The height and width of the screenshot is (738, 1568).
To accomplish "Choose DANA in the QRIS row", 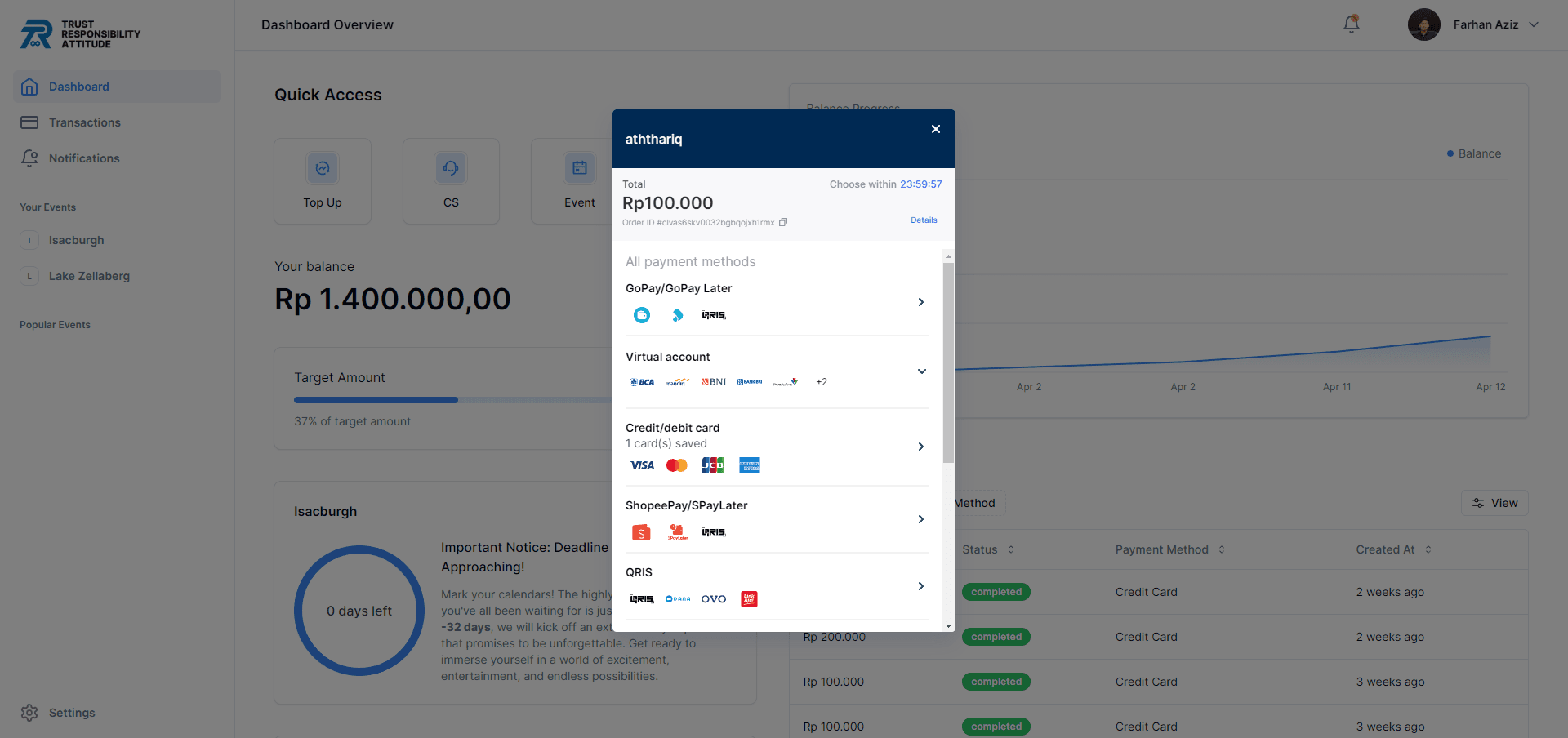I will 677,598.
